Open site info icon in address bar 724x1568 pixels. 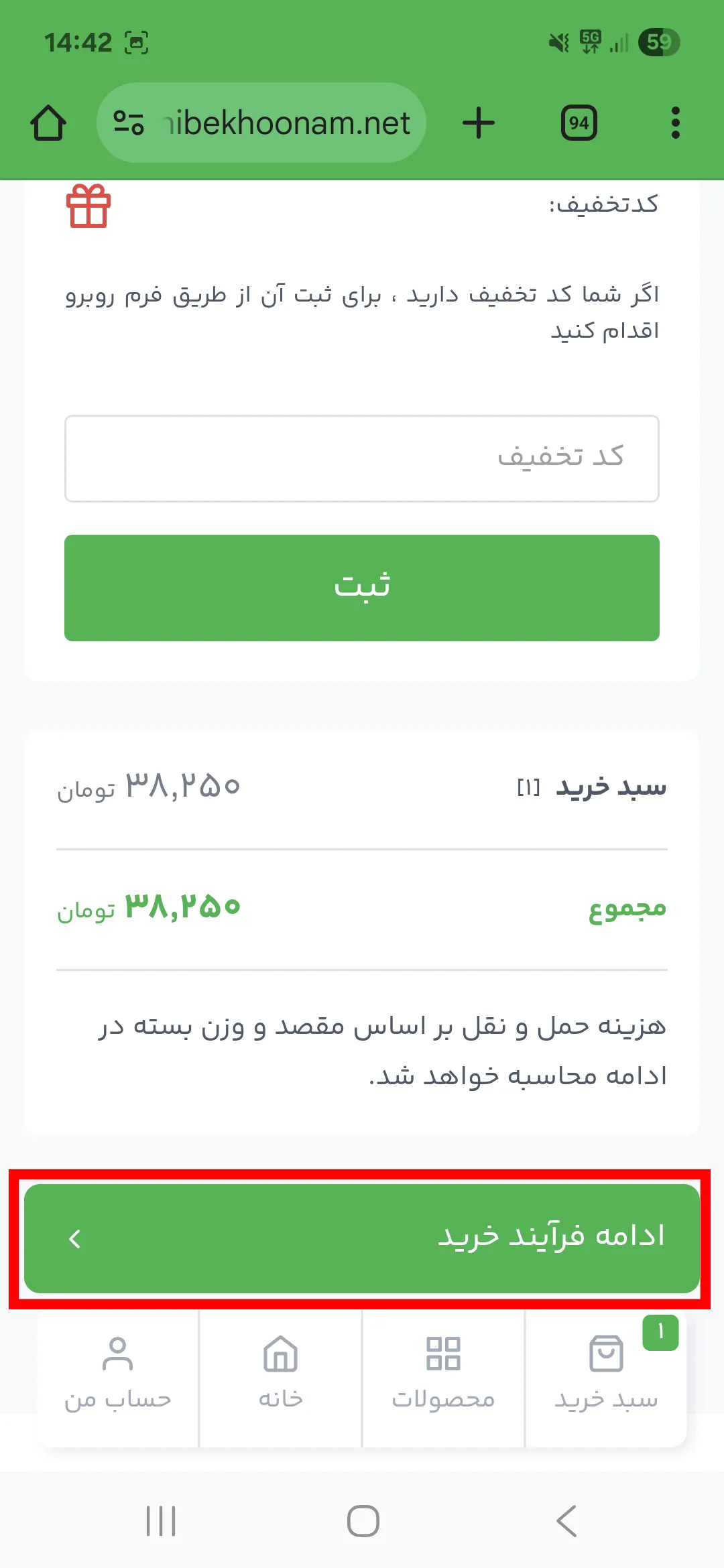(129, 123)
